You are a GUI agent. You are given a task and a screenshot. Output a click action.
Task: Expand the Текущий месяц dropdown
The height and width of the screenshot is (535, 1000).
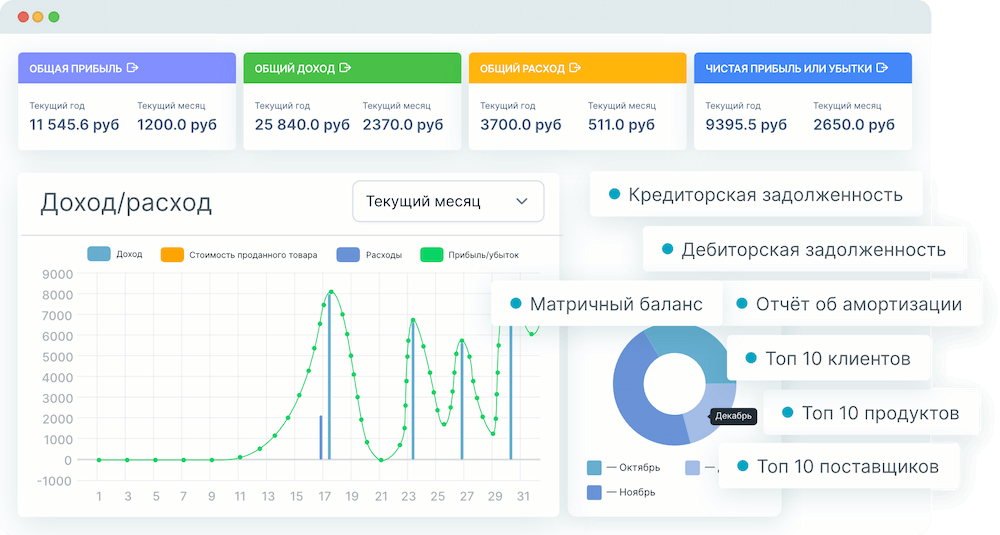447,201
